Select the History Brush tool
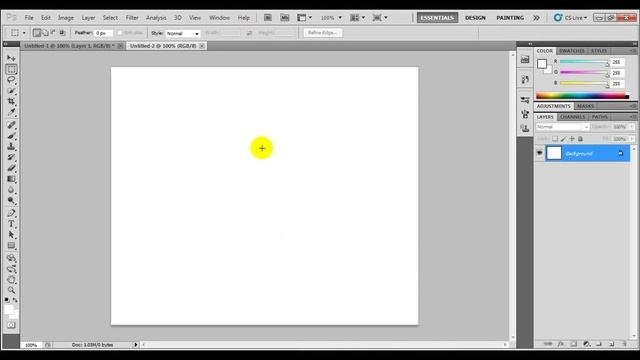 tap(11, 157)
